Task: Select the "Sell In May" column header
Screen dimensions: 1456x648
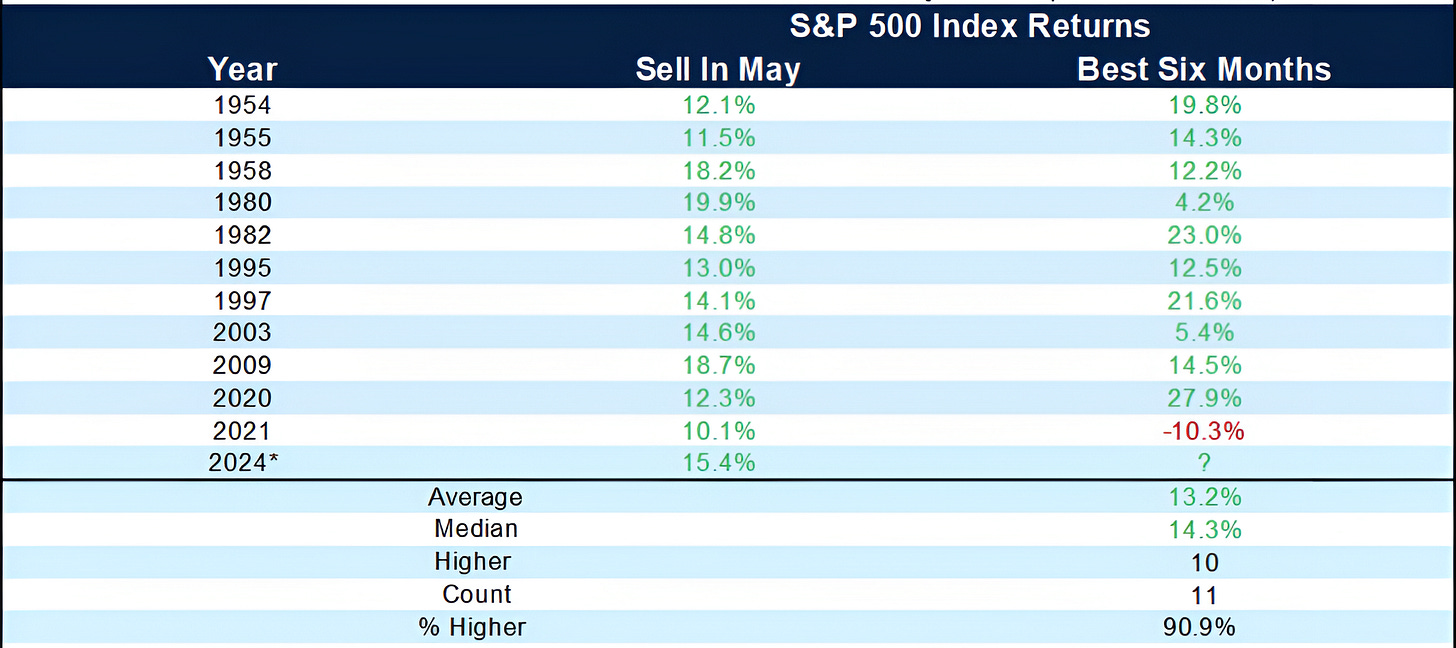Action: [718, 69]
